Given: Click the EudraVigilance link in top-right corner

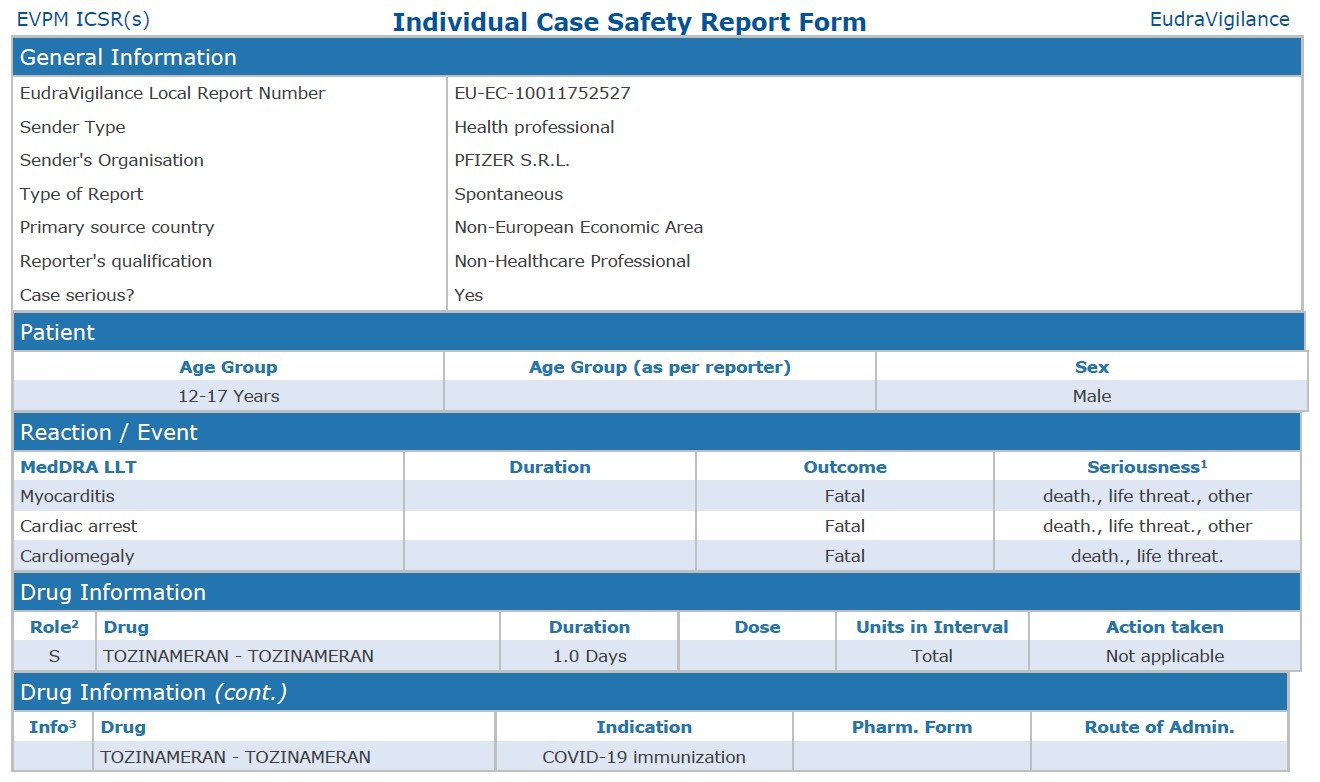Looking at the screenshot, I should (1219, 19).
